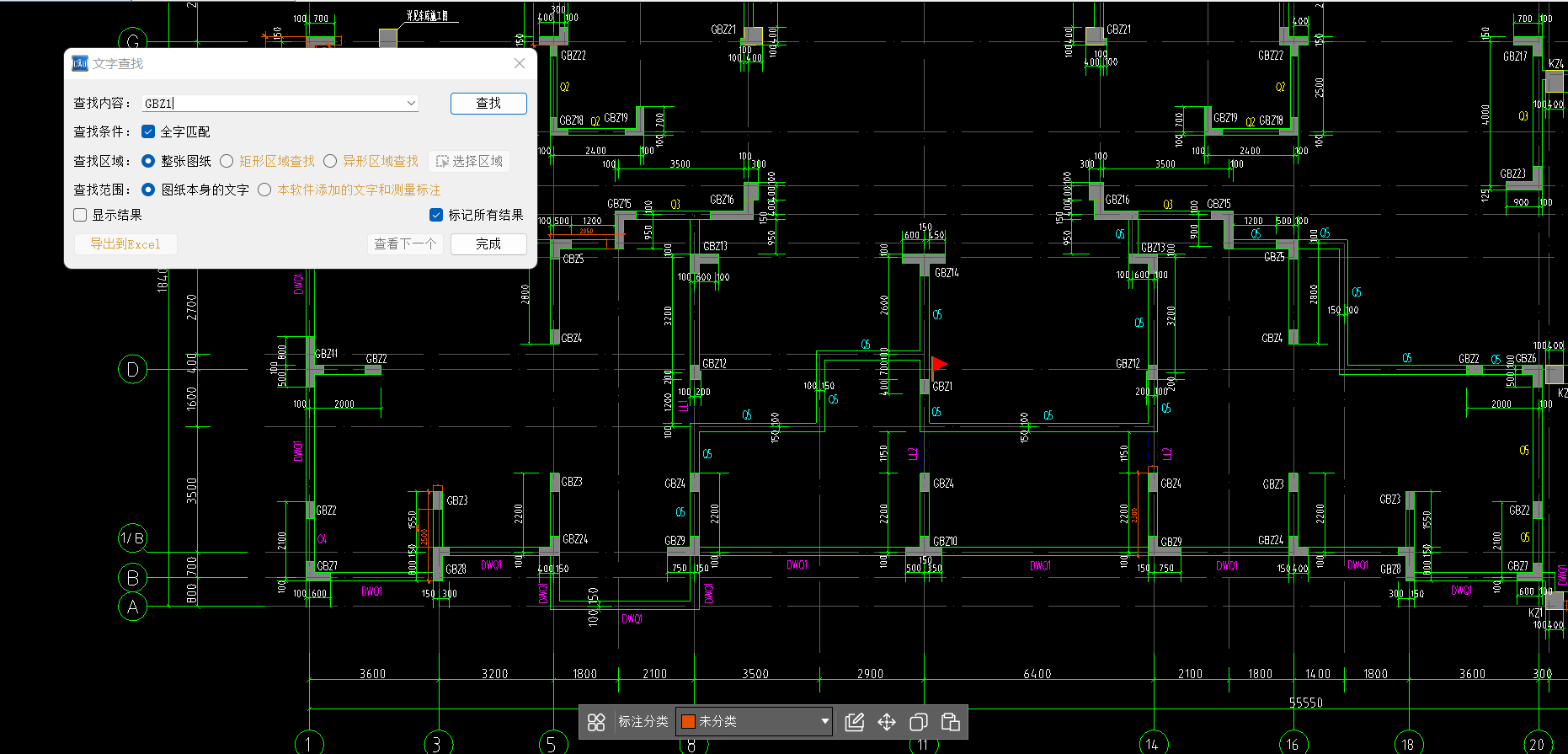Click the 完成 button

(x=488, y=243)
